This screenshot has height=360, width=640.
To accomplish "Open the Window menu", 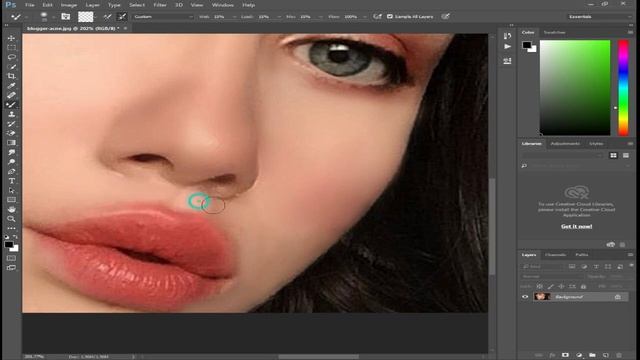I will pyautogui.click(x=222, y=5).
